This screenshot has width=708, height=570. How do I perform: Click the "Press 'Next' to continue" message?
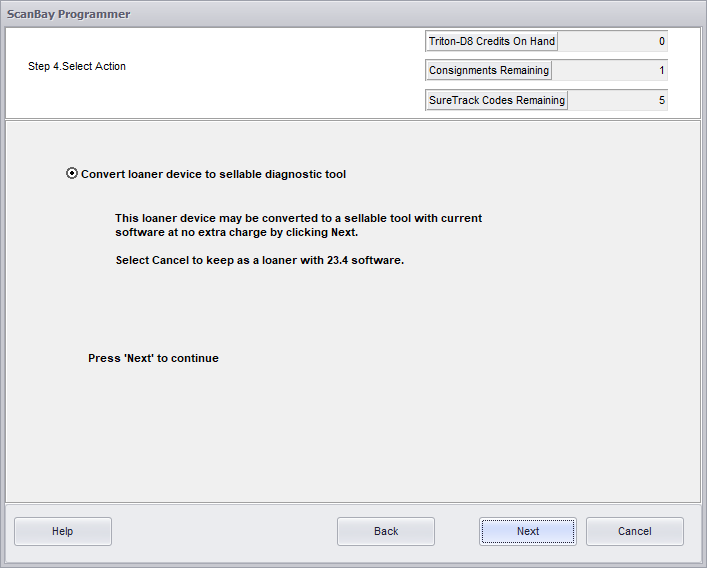(x=153, y=358)
